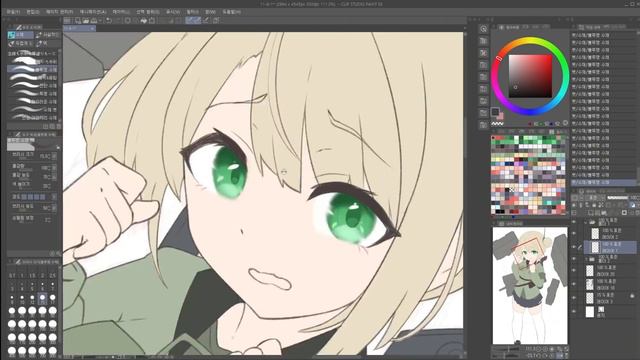
Task: Click the Fill icon in the command bar
Action: pyautogui.click(x=144, y=20)
